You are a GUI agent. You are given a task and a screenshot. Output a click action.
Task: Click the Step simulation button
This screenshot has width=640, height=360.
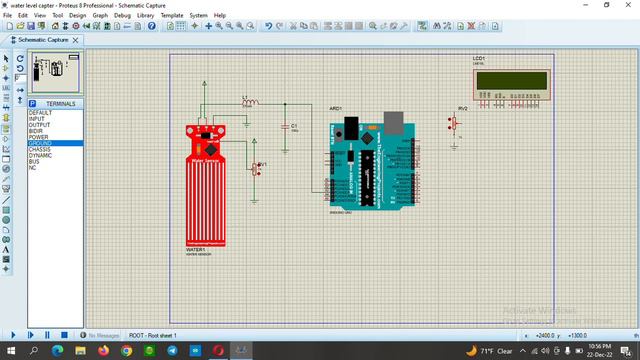(30, 335)
